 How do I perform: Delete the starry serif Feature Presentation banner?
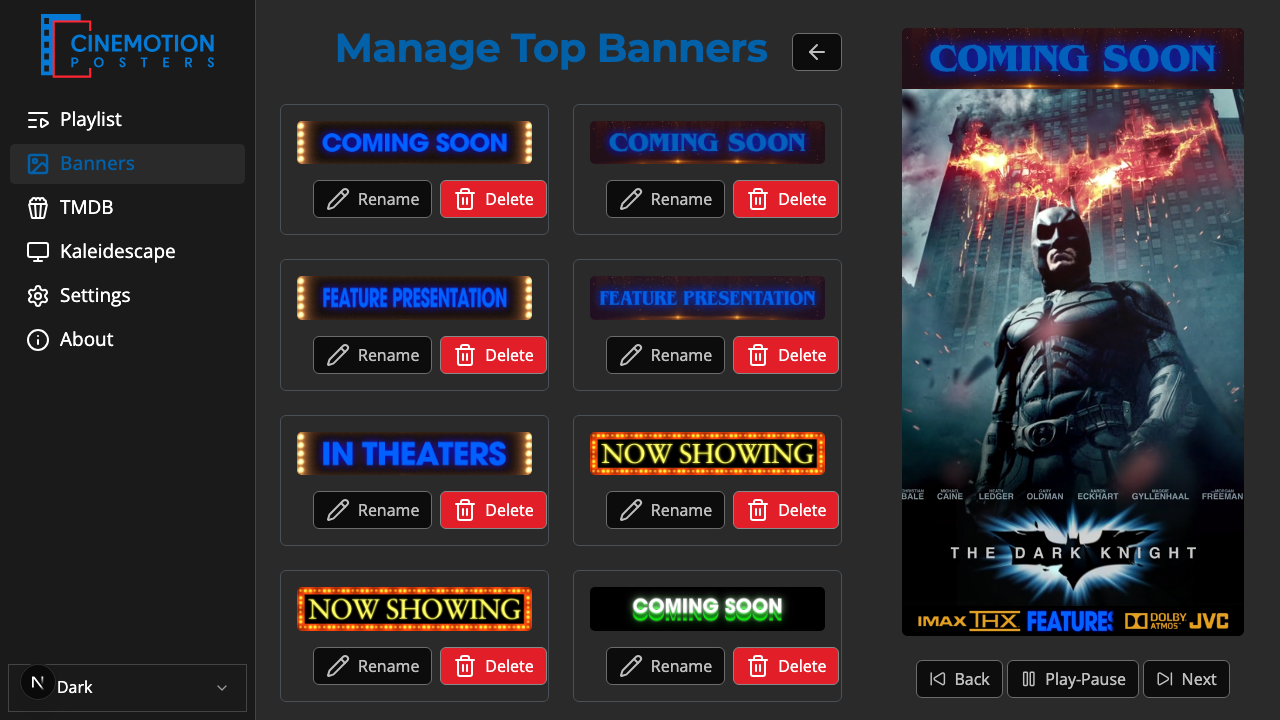786,355
